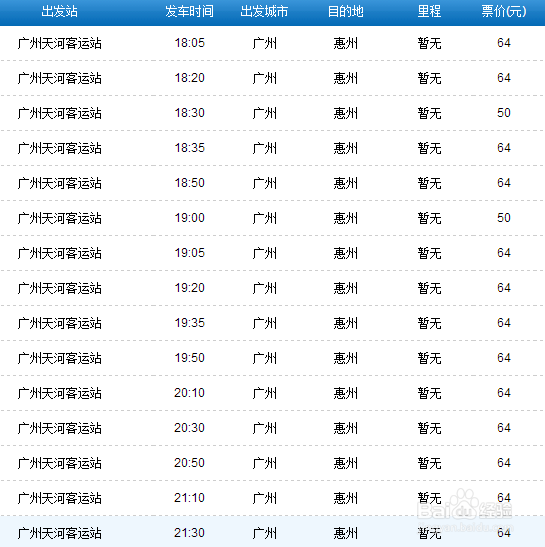Click destination 惠州 in the 19:35 row

point(345,323)
